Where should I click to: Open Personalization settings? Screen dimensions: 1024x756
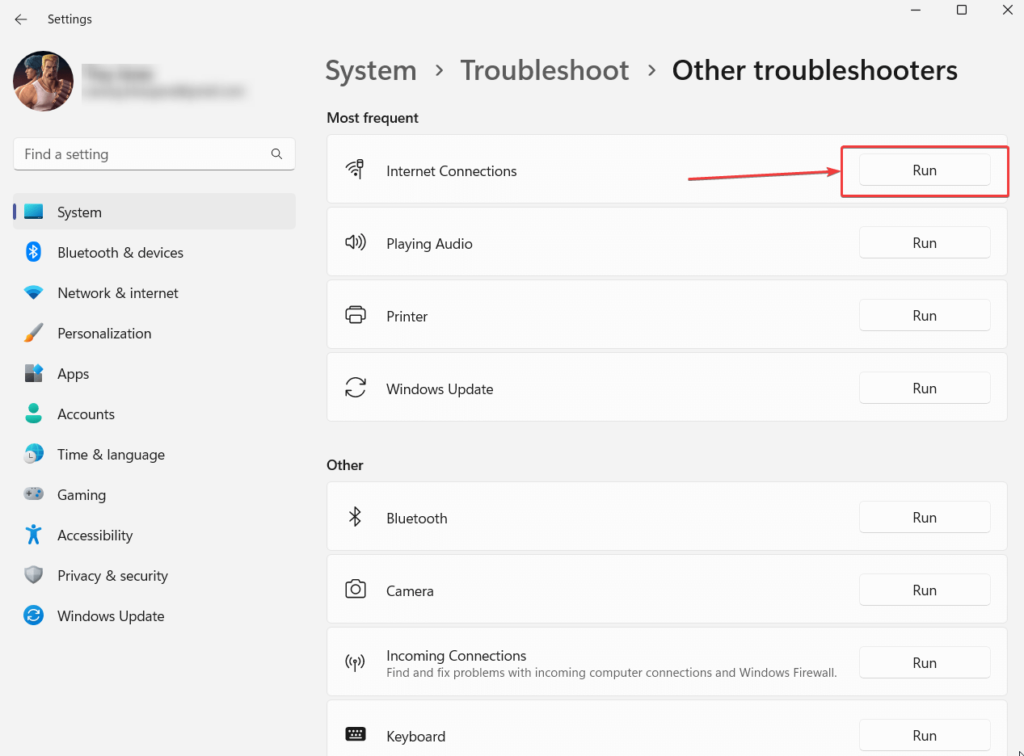[154, 334]
